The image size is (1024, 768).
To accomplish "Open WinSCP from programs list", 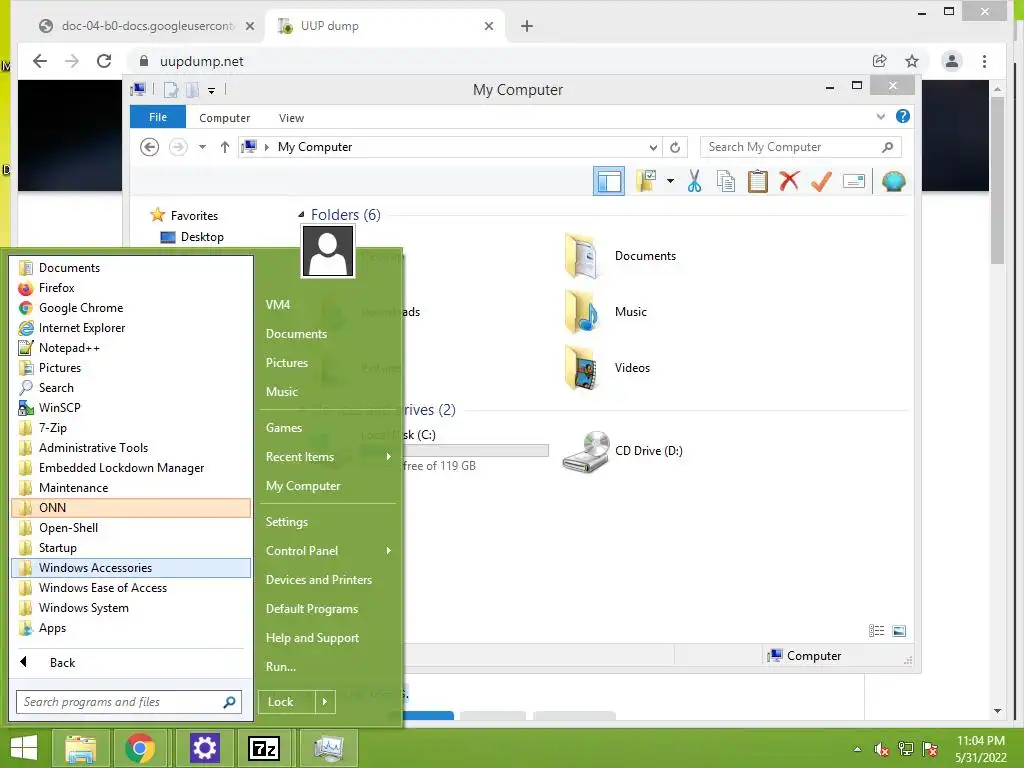I will (x=131, y=408).
